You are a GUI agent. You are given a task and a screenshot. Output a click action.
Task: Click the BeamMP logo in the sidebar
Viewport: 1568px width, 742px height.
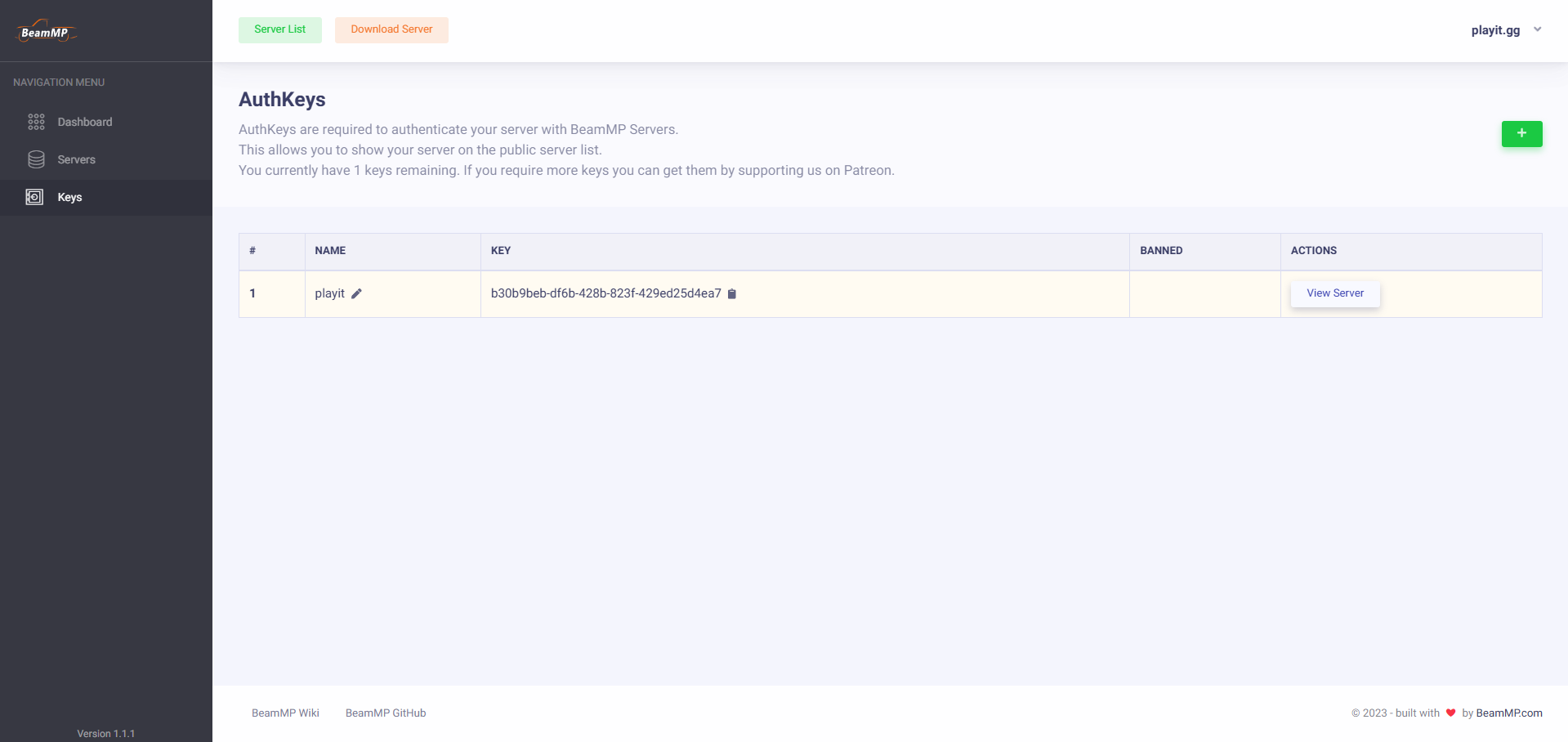pos(46,32)
